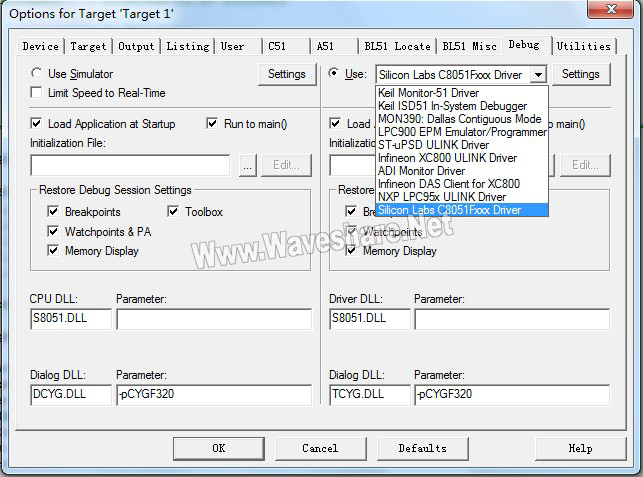The image size is (643, 477).
Task: Toggle simulator Memory Display checkbox
Action: (53, 250)
